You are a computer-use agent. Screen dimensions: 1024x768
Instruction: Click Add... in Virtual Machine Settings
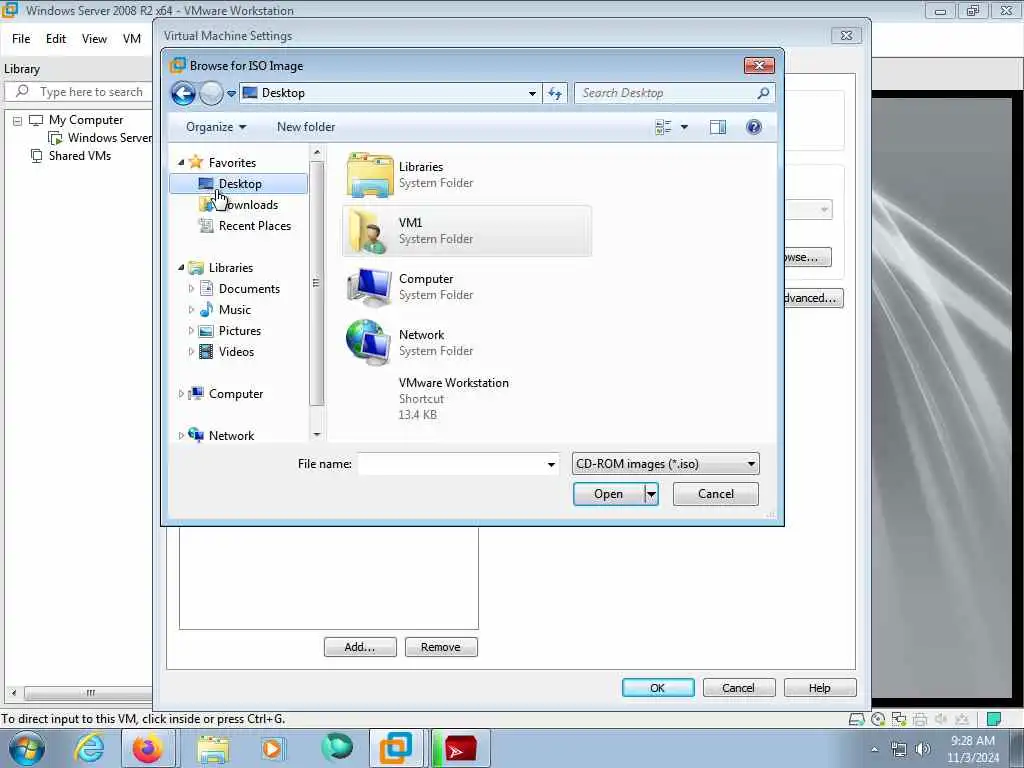[x=360, y=647]
